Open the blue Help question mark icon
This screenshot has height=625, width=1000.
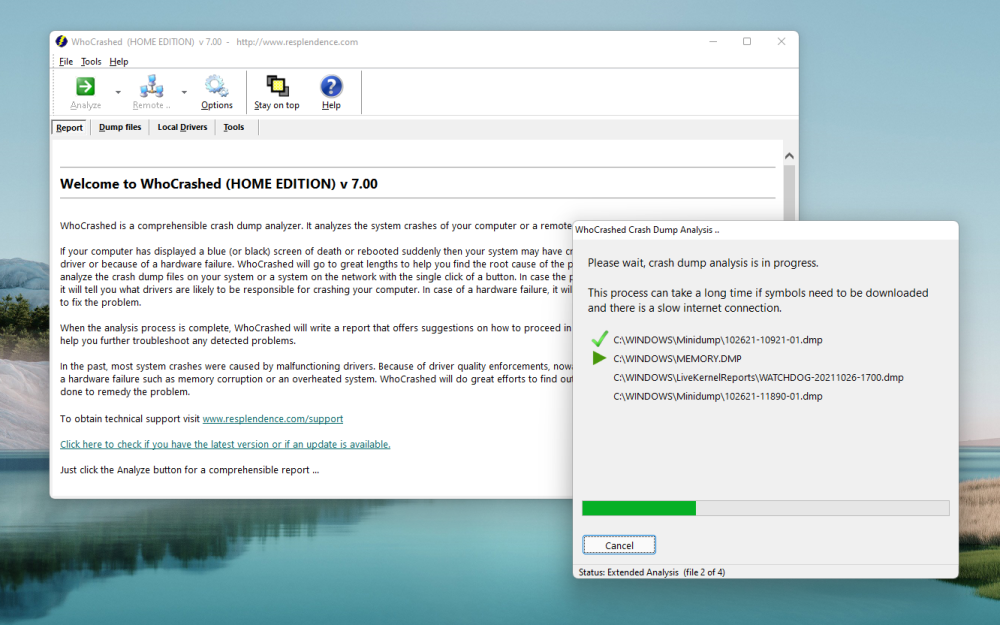[x=331, y=86]
